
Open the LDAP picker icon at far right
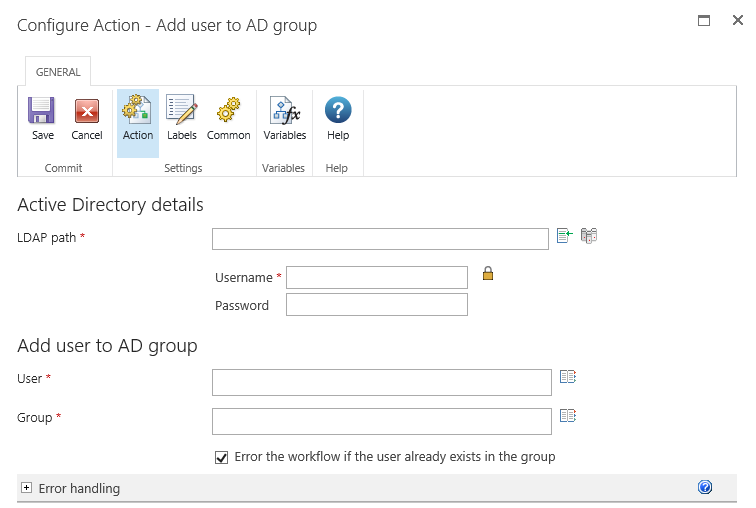point(589,236)
